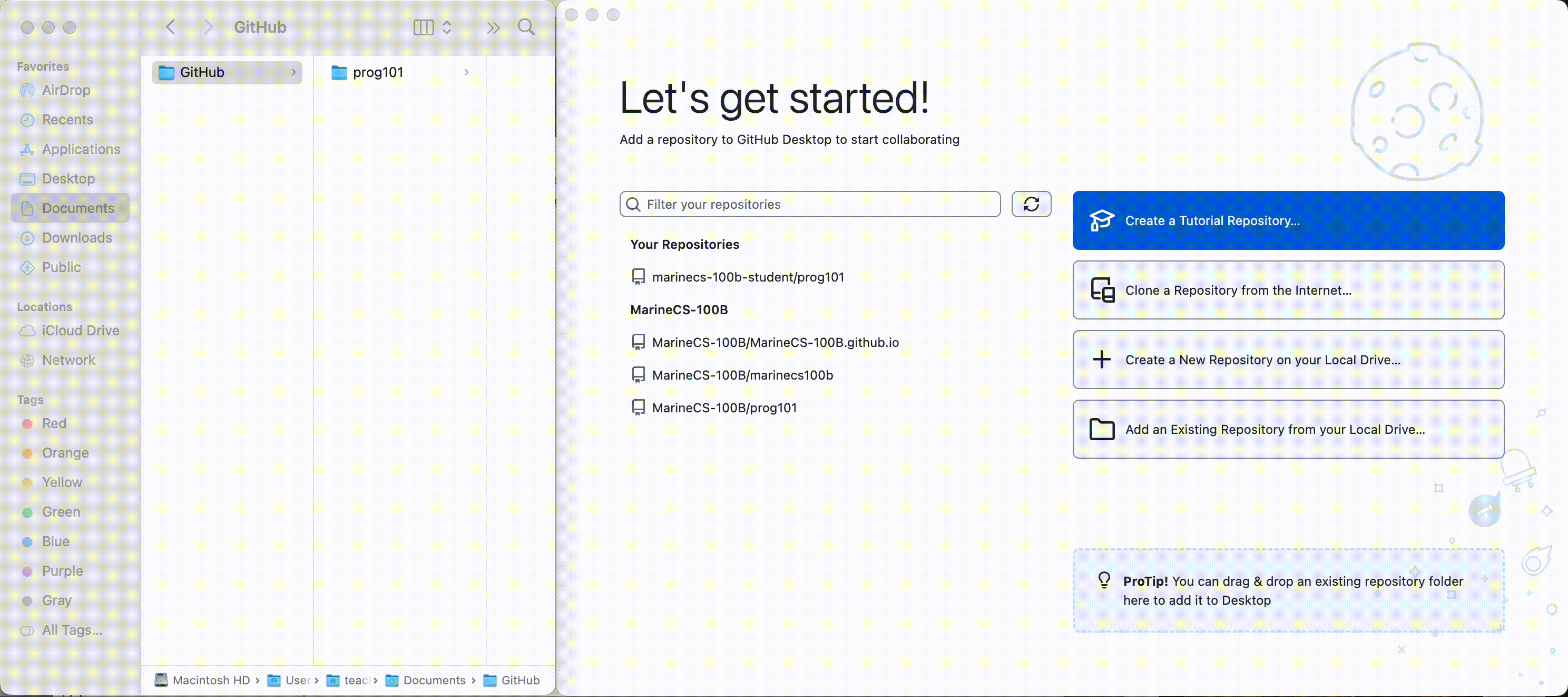The image size is (1568, 697).
Task: Filter by Red tag
Action: pos(70,423)
